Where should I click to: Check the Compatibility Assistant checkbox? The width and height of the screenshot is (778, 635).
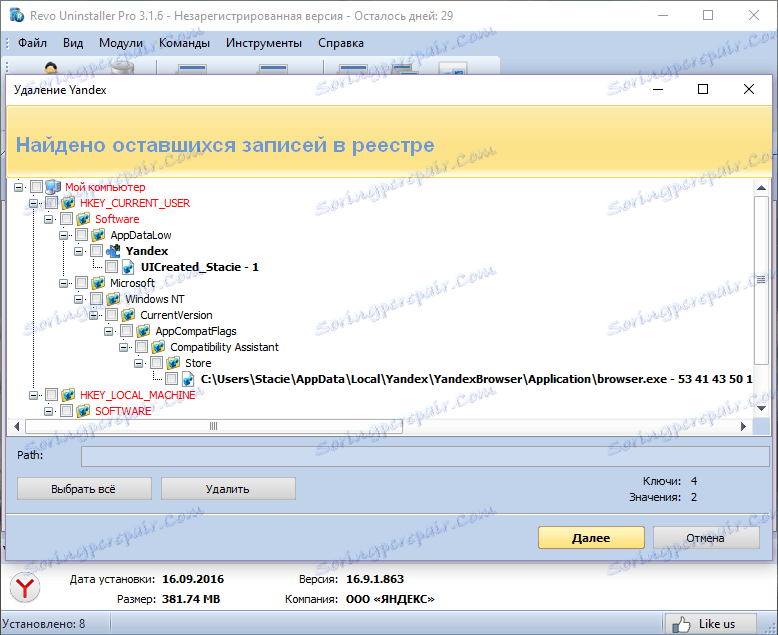(x=141, y=347)
